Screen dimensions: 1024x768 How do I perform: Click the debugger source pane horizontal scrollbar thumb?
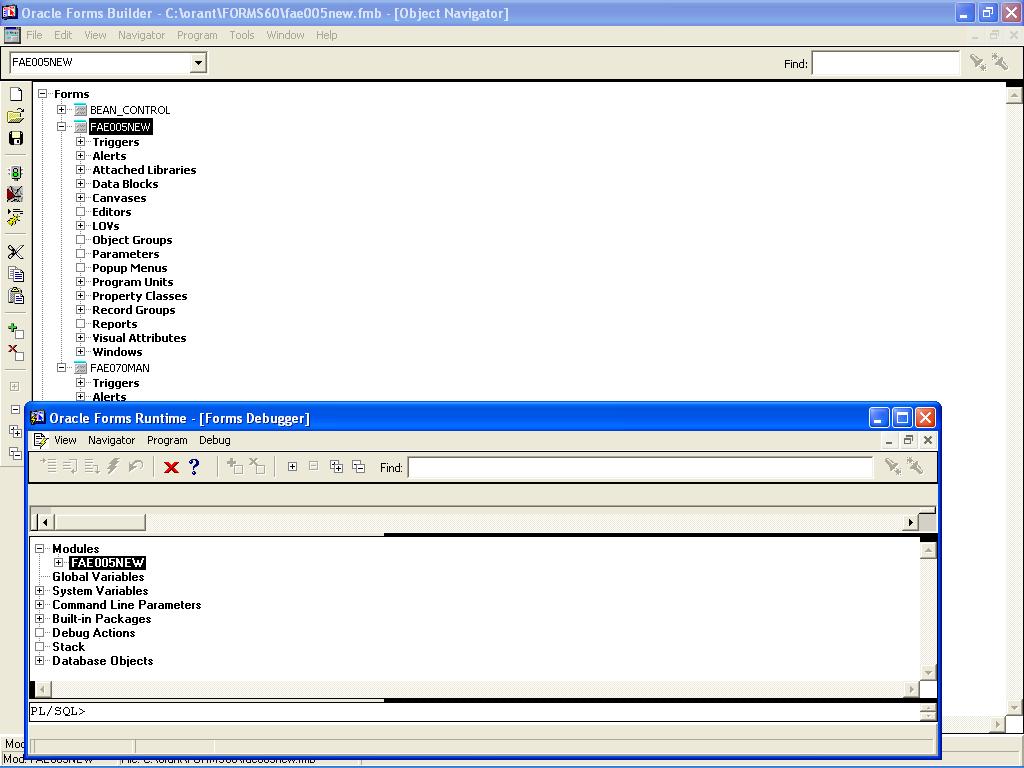[99, 522]
